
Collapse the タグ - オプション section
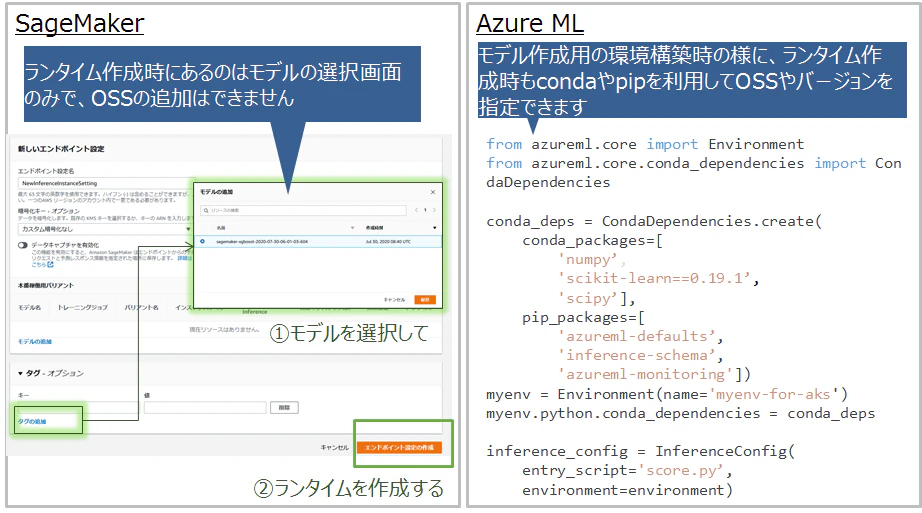21,374
